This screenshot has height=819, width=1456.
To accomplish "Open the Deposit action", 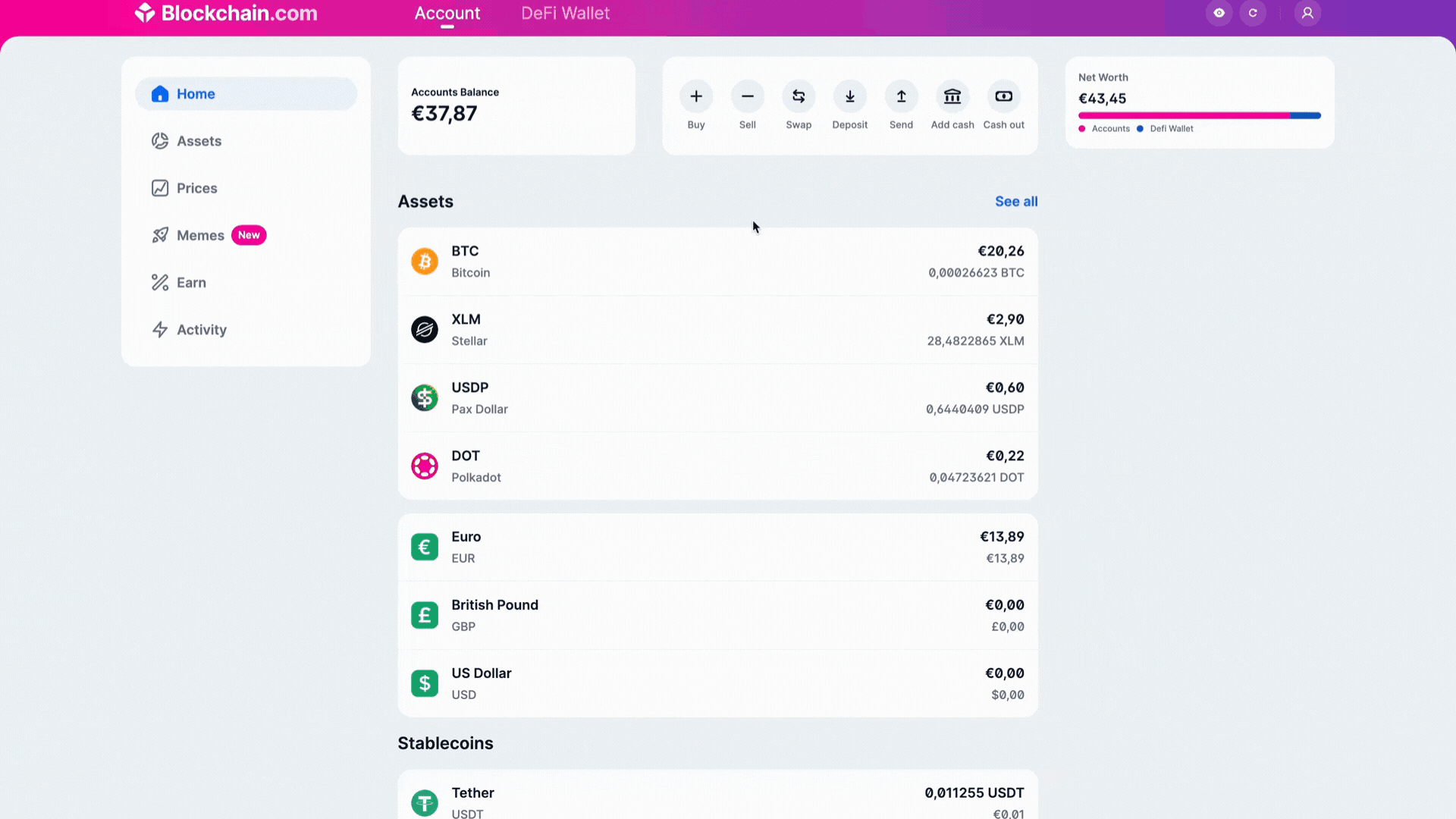I will [x=849, y=96].
